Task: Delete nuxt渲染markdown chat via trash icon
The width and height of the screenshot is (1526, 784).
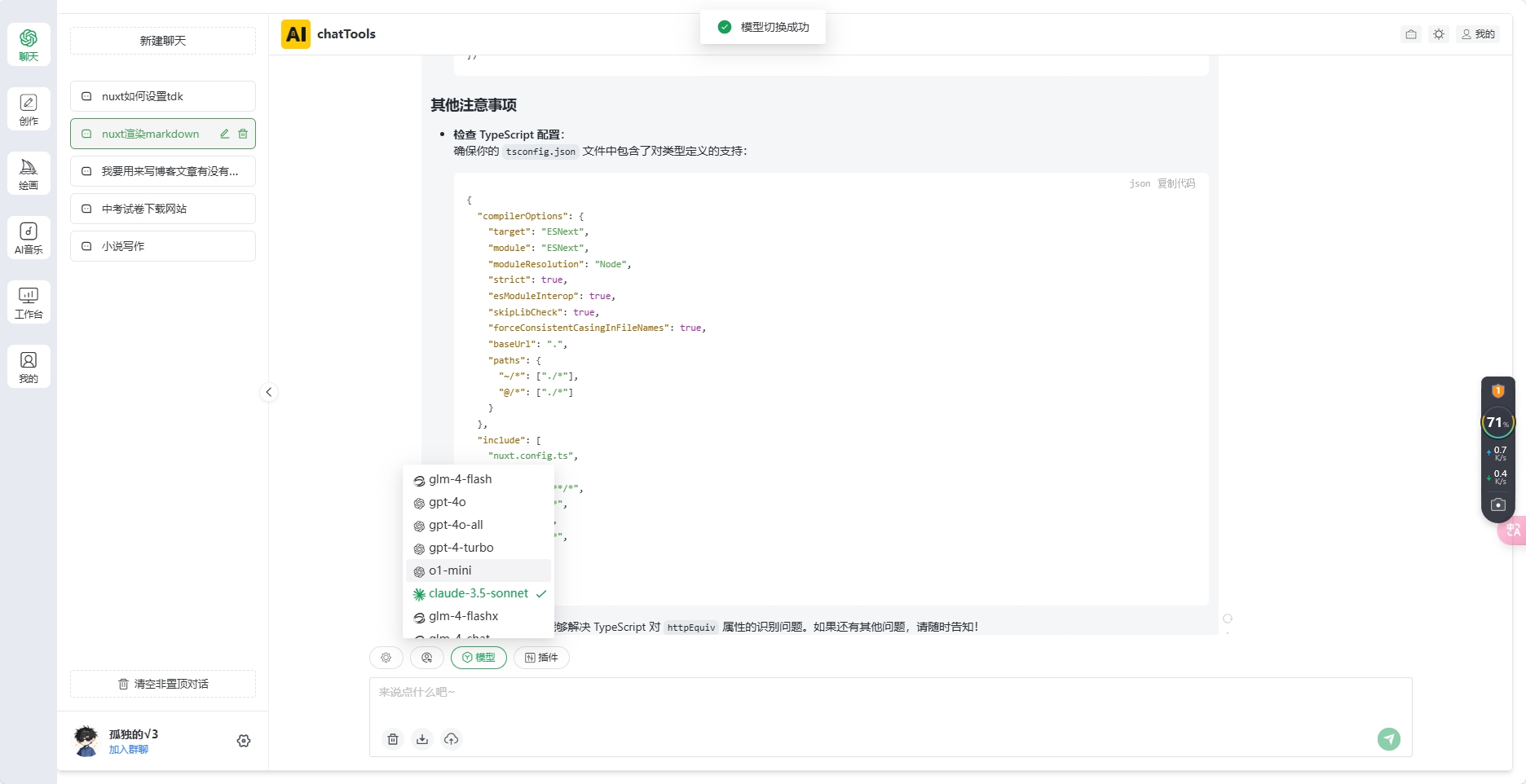Action: coord(243,134)
